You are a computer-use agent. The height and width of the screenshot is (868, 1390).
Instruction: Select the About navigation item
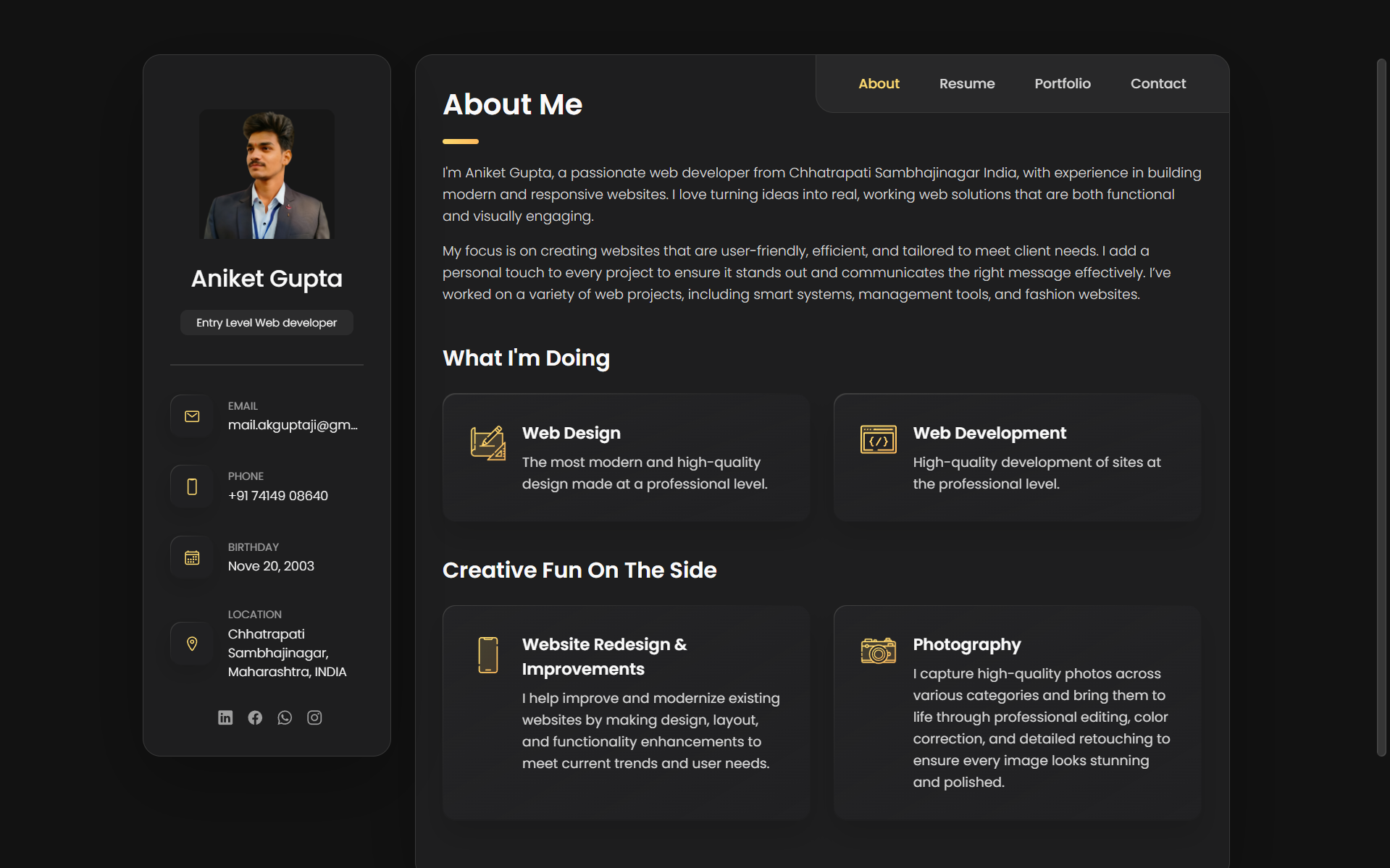[x=878, y=83]
